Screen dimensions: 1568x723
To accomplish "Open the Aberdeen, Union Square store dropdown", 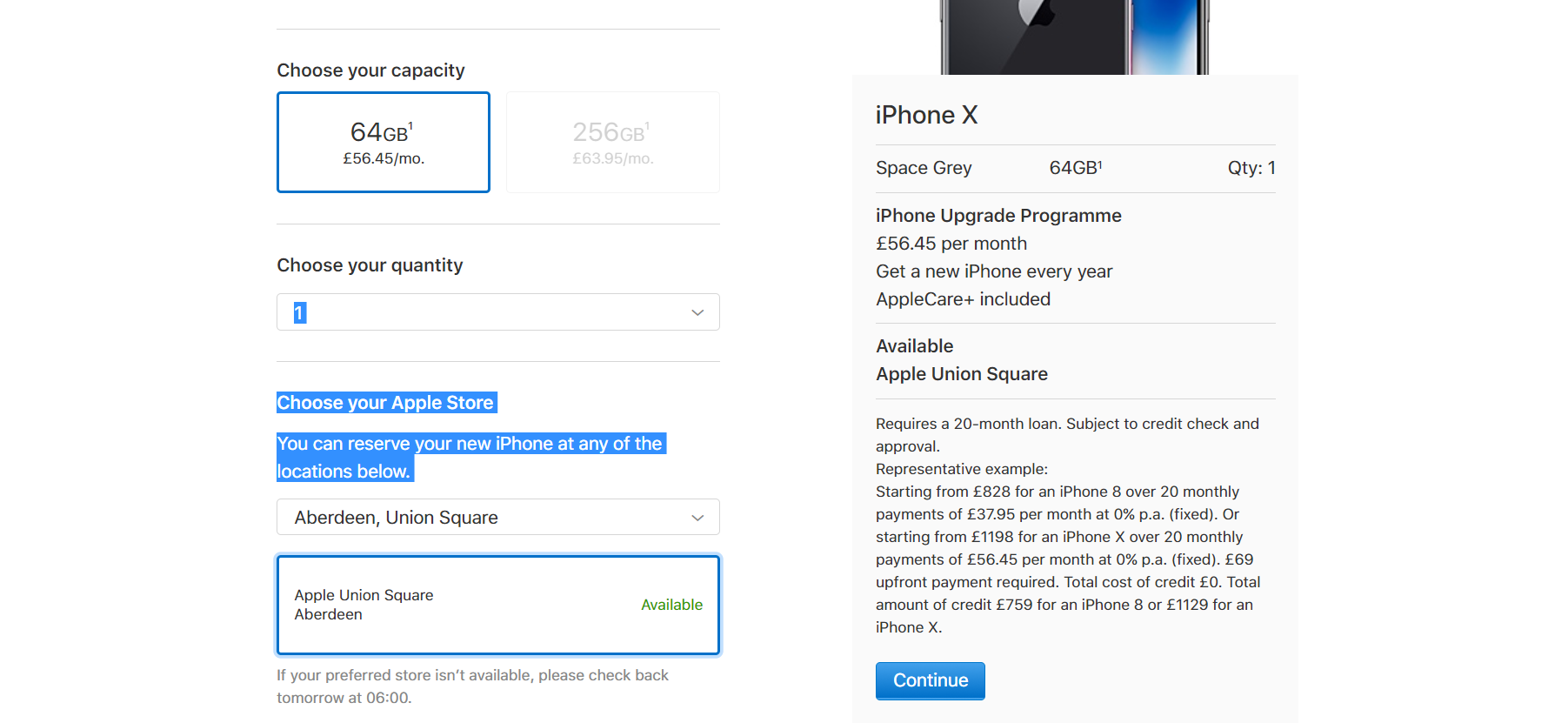I will click(x=498, y=517).
